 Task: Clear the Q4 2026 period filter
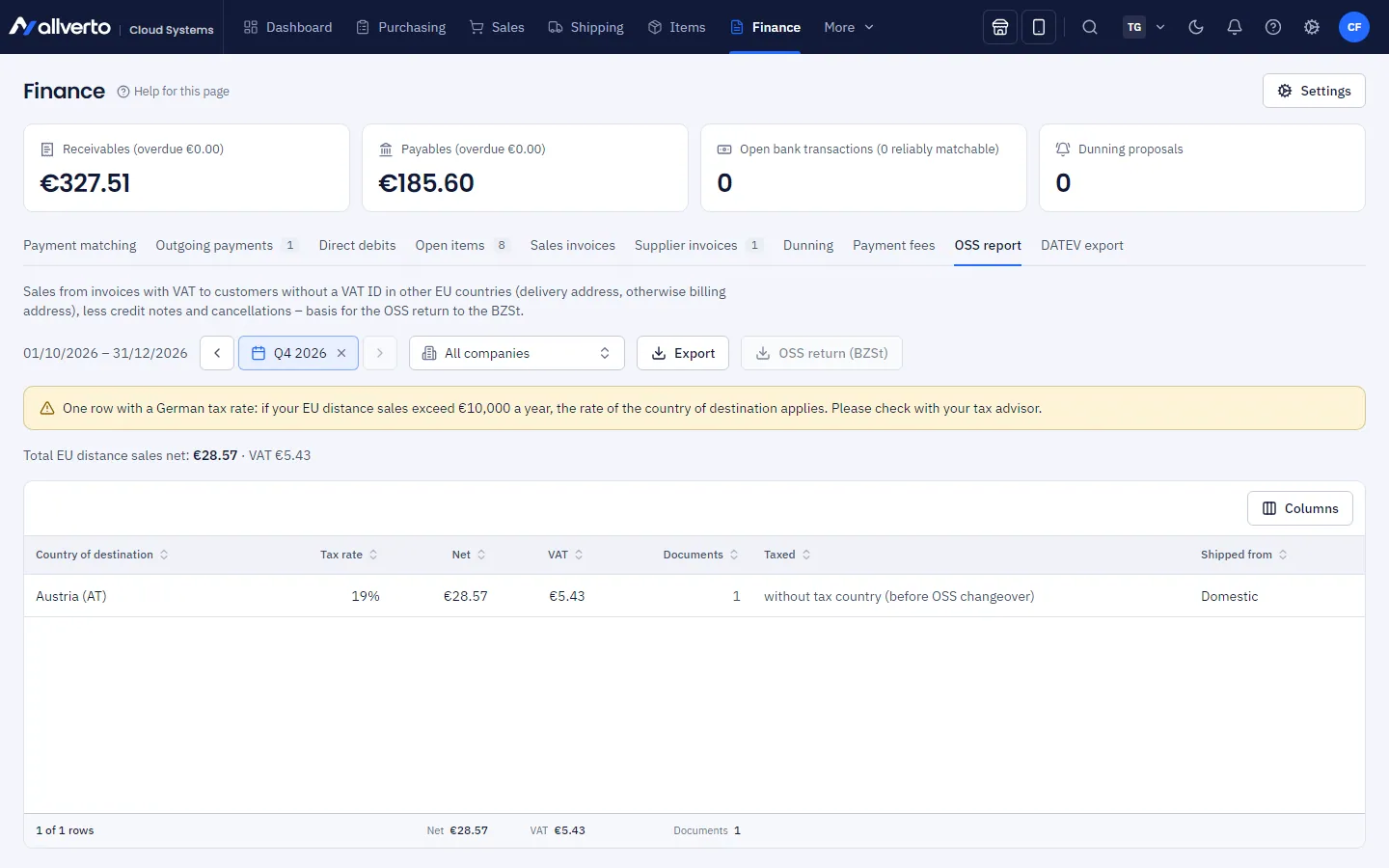[x=341, y=353]
